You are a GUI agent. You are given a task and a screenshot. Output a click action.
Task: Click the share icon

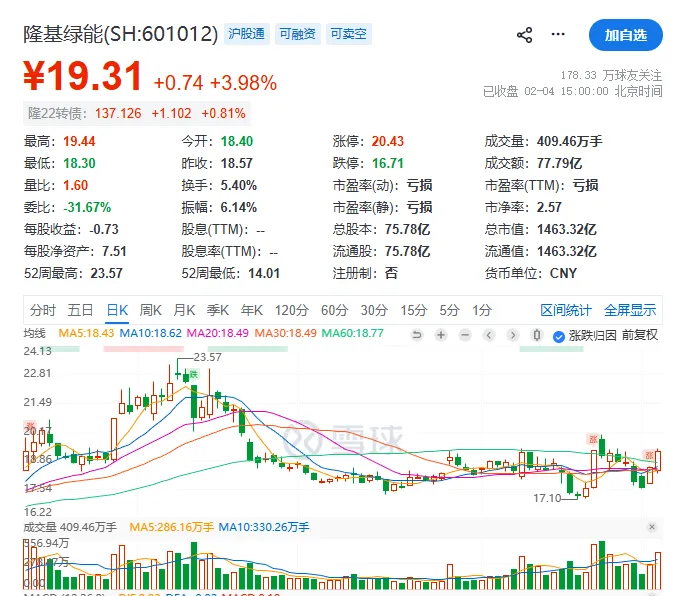524,35
